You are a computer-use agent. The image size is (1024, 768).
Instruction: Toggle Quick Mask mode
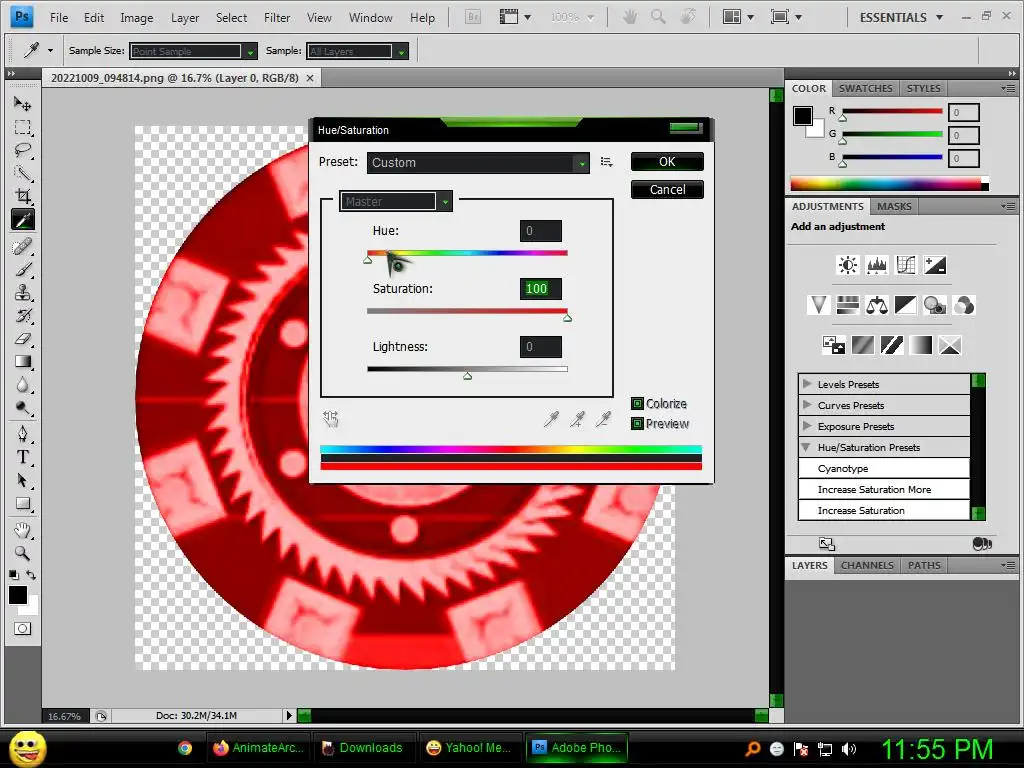tap(23, 628)
